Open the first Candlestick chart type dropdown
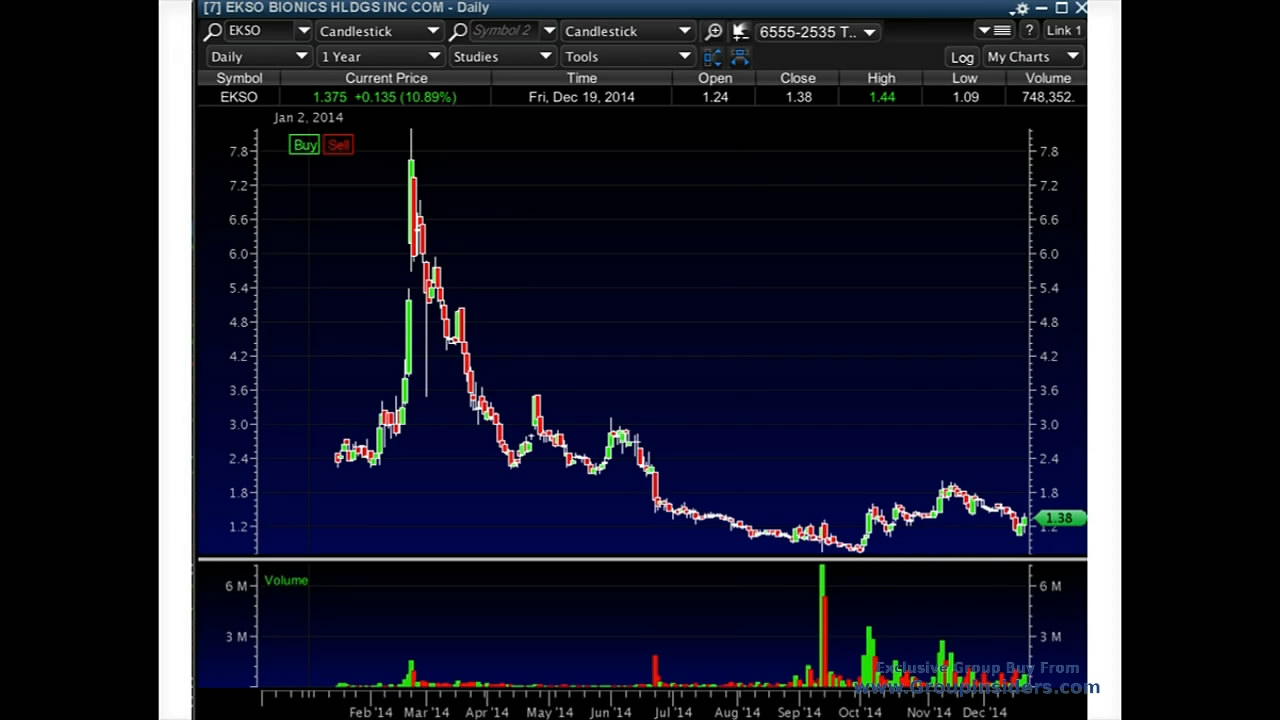Viewport: 1280px width, 720px height. 378,31
